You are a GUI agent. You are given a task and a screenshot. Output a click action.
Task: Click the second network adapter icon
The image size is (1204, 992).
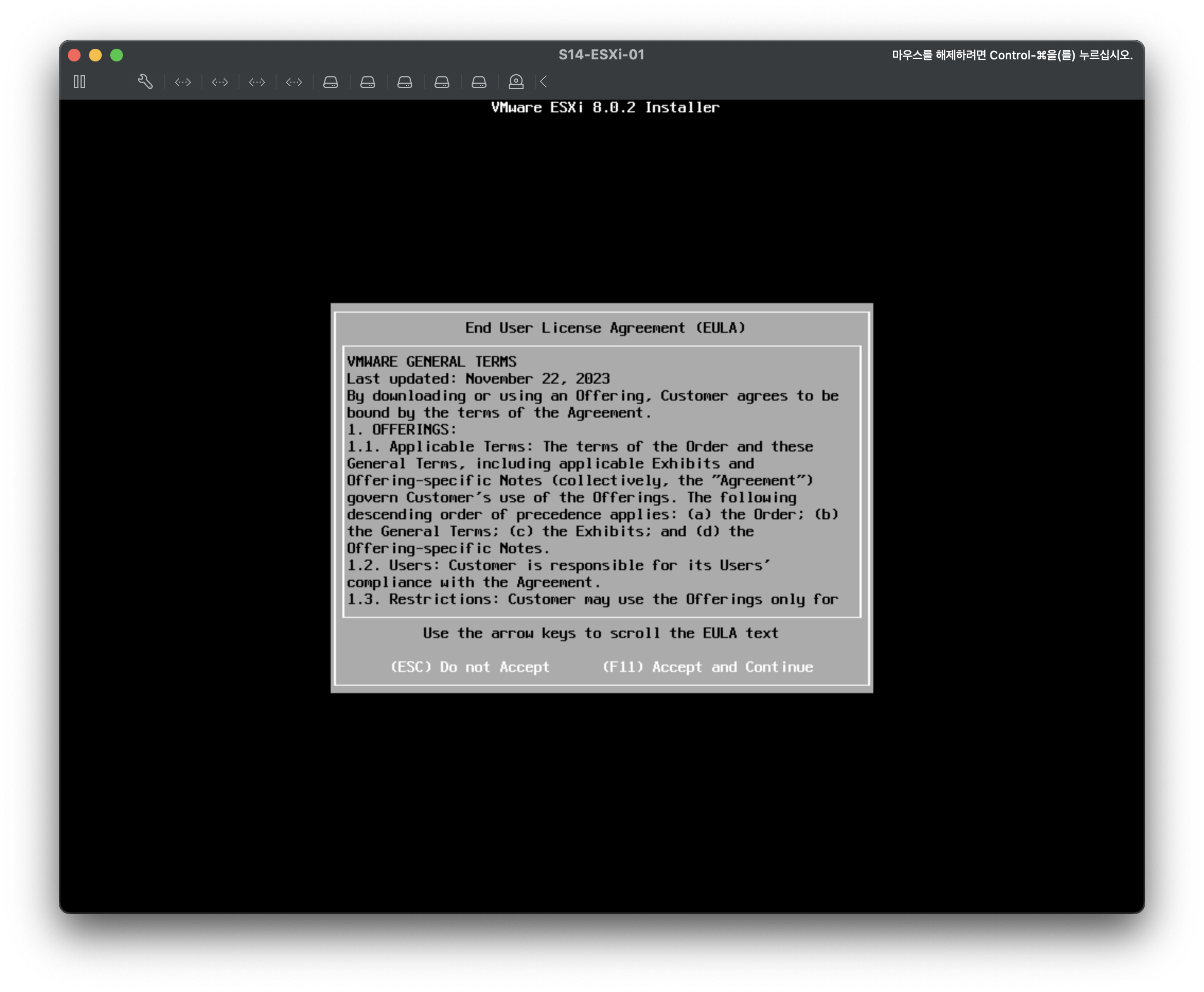click(x=220, y=82)
